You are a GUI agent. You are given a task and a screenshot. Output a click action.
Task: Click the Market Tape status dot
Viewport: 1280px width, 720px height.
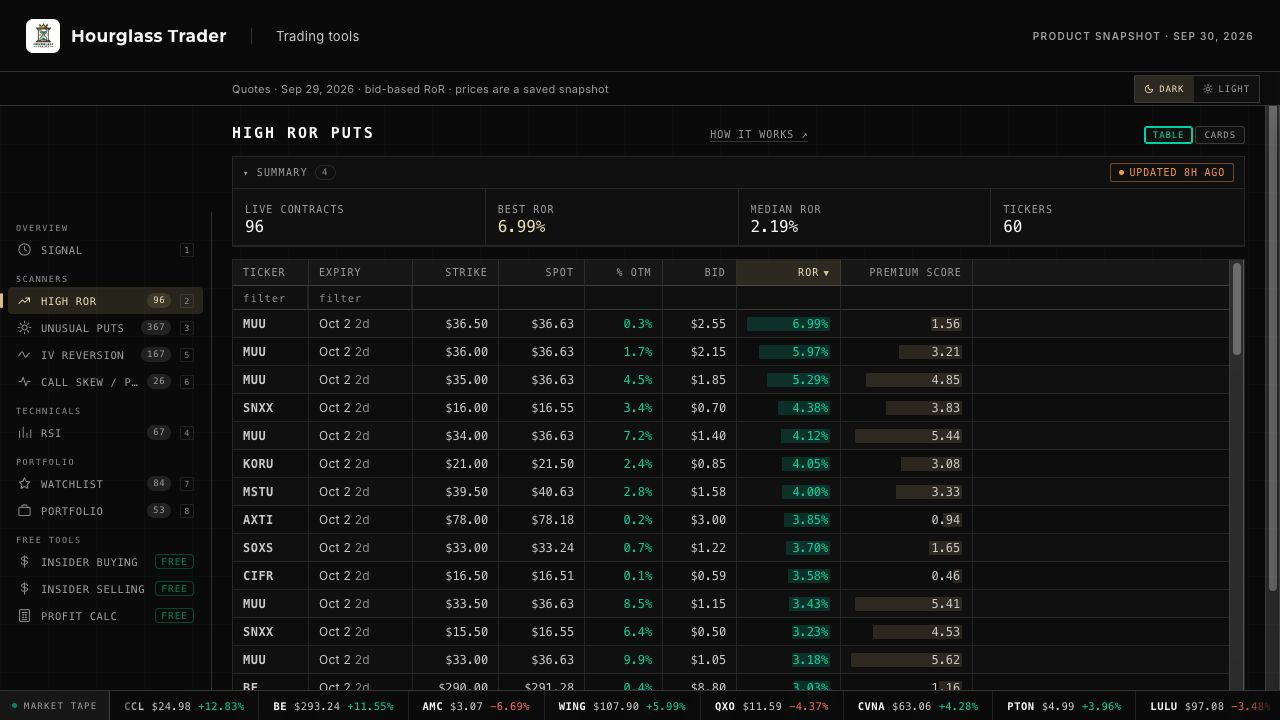pos(14,706)
